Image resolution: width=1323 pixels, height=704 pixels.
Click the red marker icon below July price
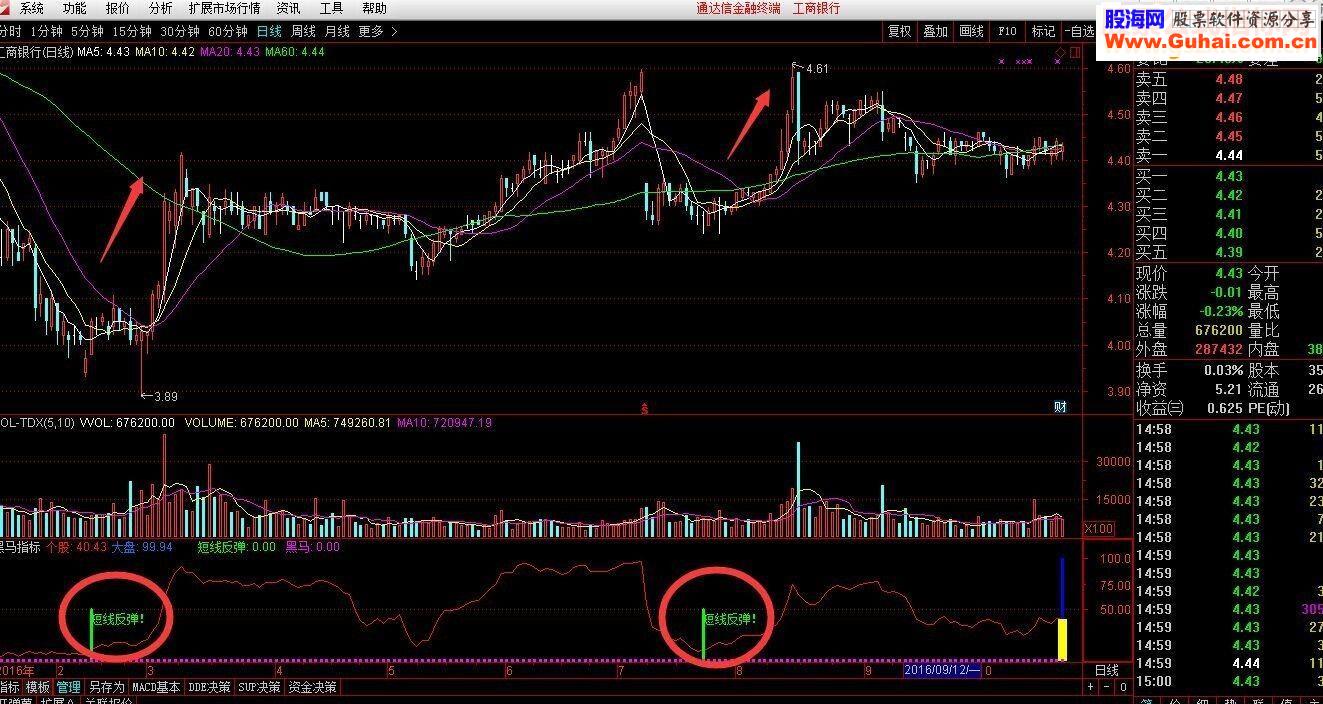point(643,407)
